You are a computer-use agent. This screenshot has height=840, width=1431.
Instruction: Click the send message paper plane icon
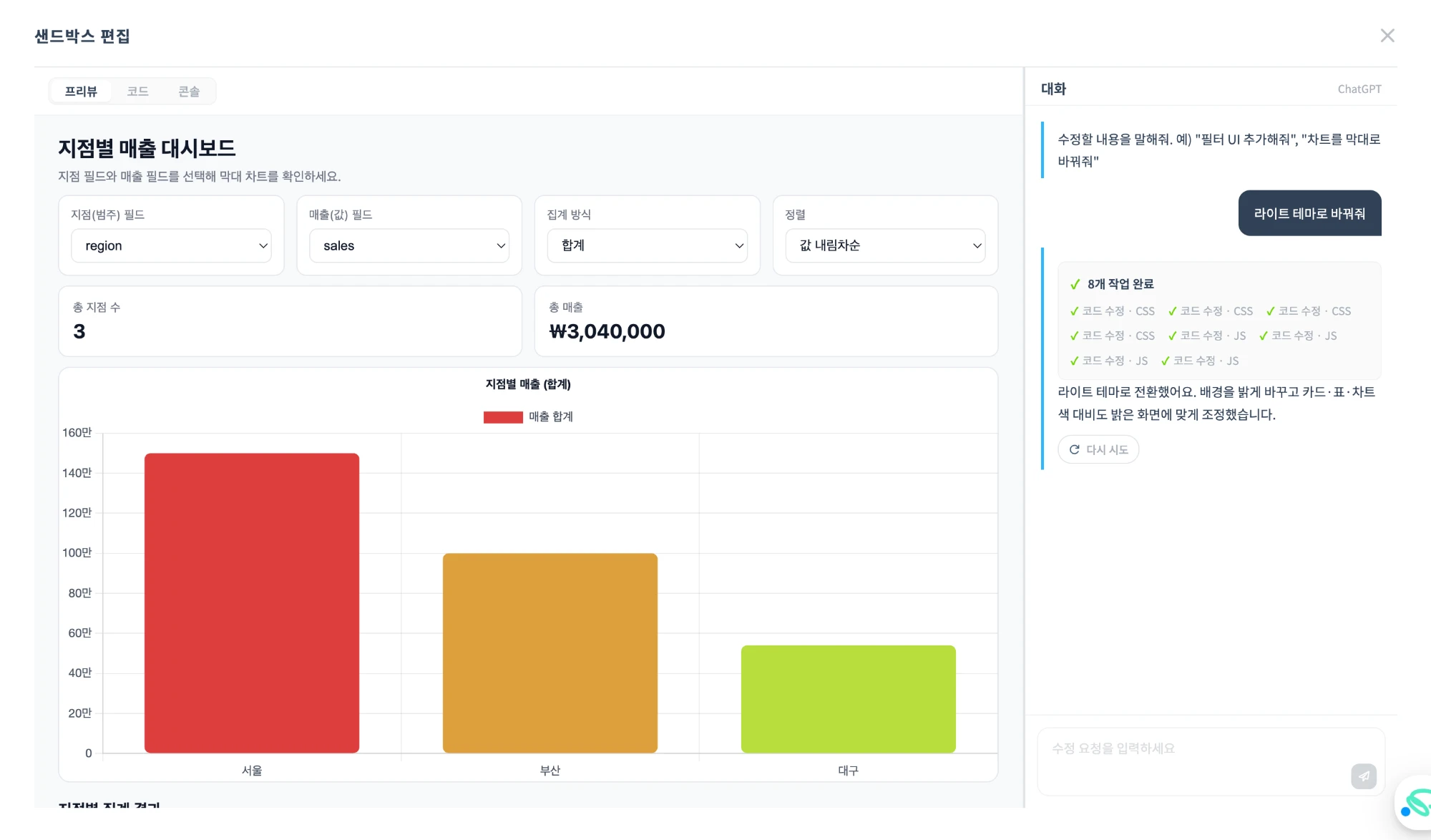pyautogui.click(x=1363, y=776)
